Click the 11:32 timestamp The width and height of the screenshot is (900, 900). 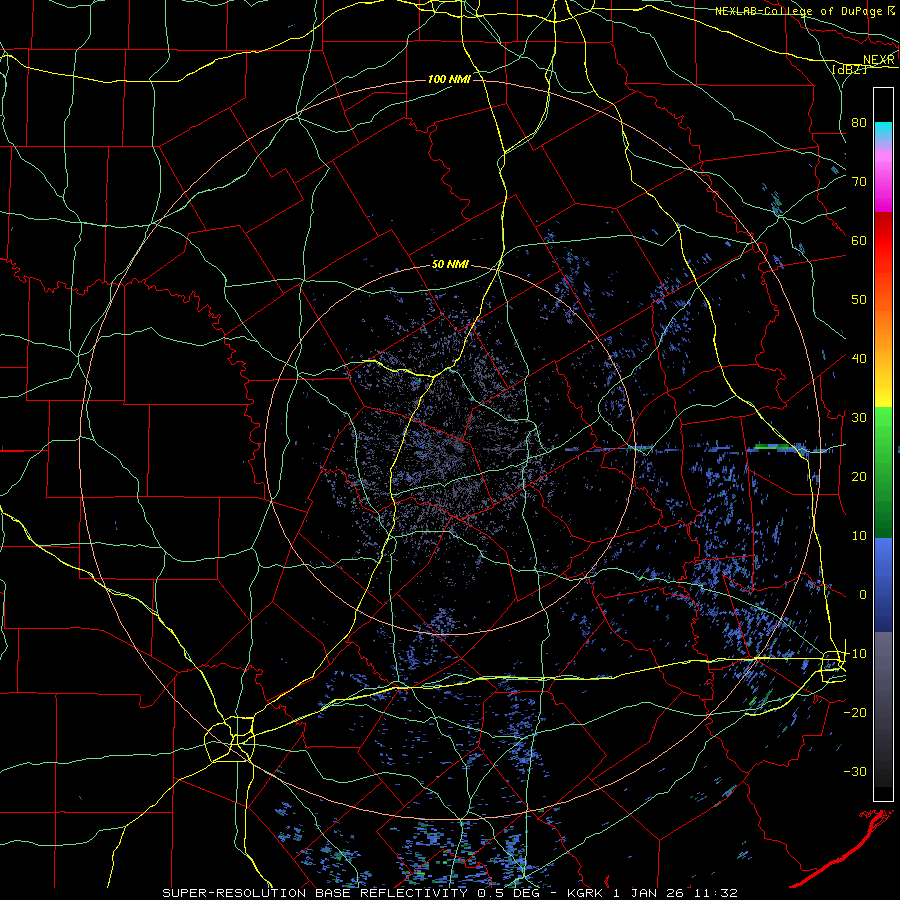click(x=716, y=893)
